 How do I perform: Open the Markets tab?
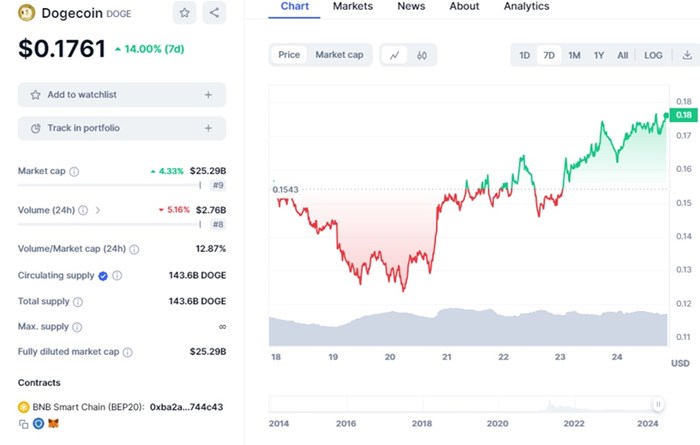(352, 7)
